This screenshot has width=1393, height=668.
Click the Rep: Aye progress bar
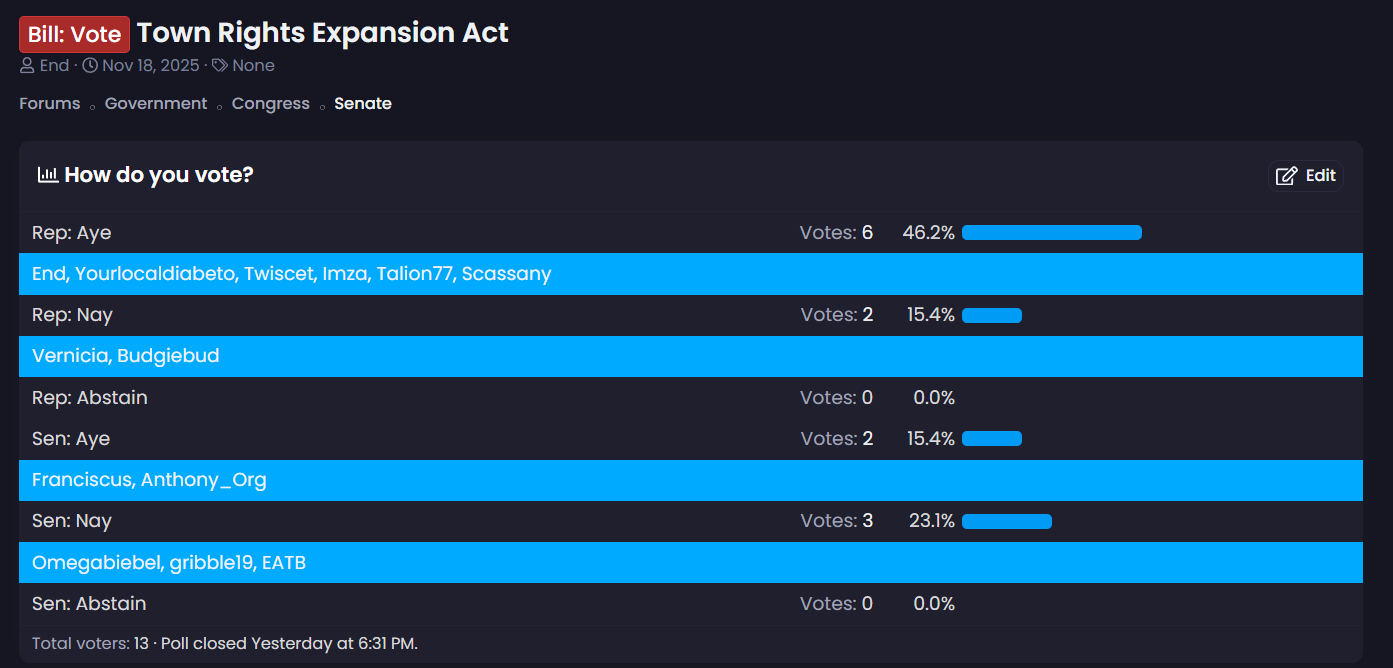pos(1051,233)
